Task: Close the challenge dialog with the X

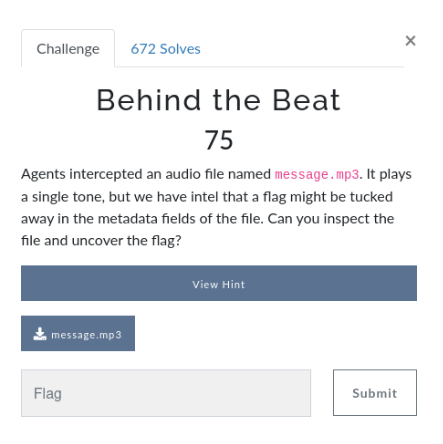Action: click(410, 41)
